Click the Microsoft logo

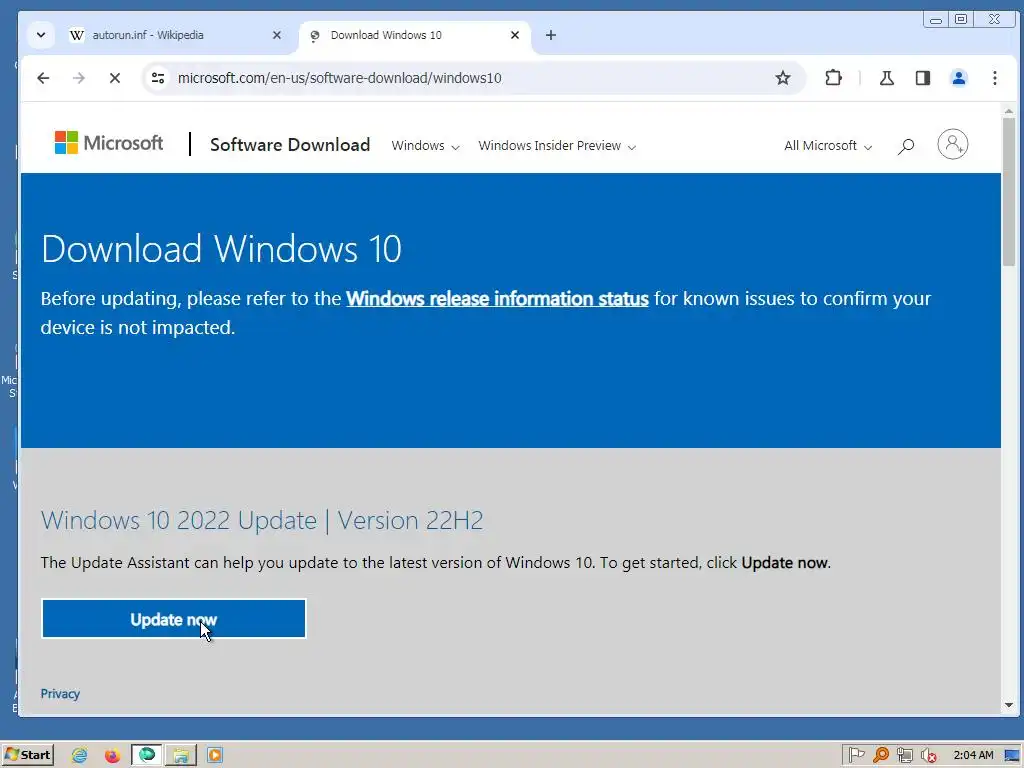(x=109, y=143)
